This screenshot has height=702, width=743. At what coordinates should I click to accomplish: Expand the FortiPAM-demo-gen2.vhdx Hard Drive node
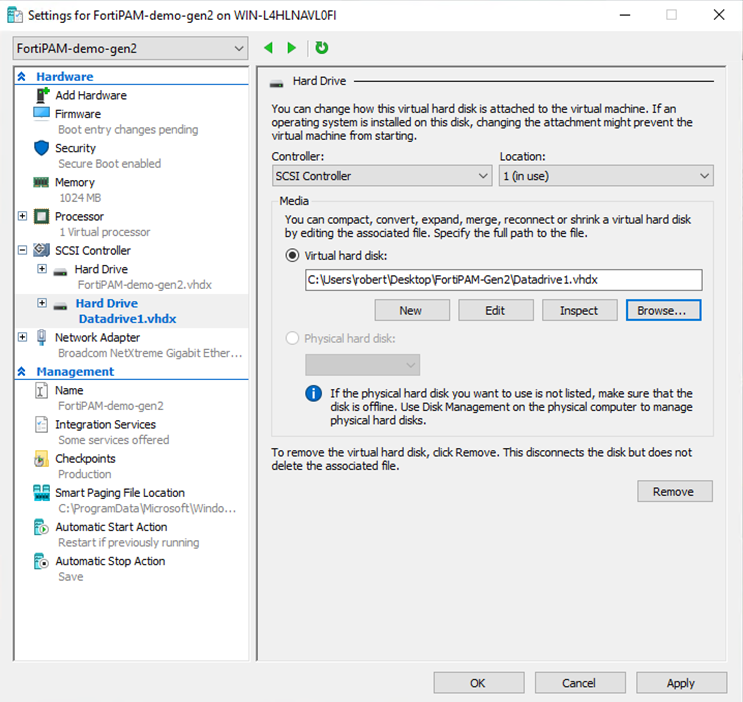coord(42,269)
